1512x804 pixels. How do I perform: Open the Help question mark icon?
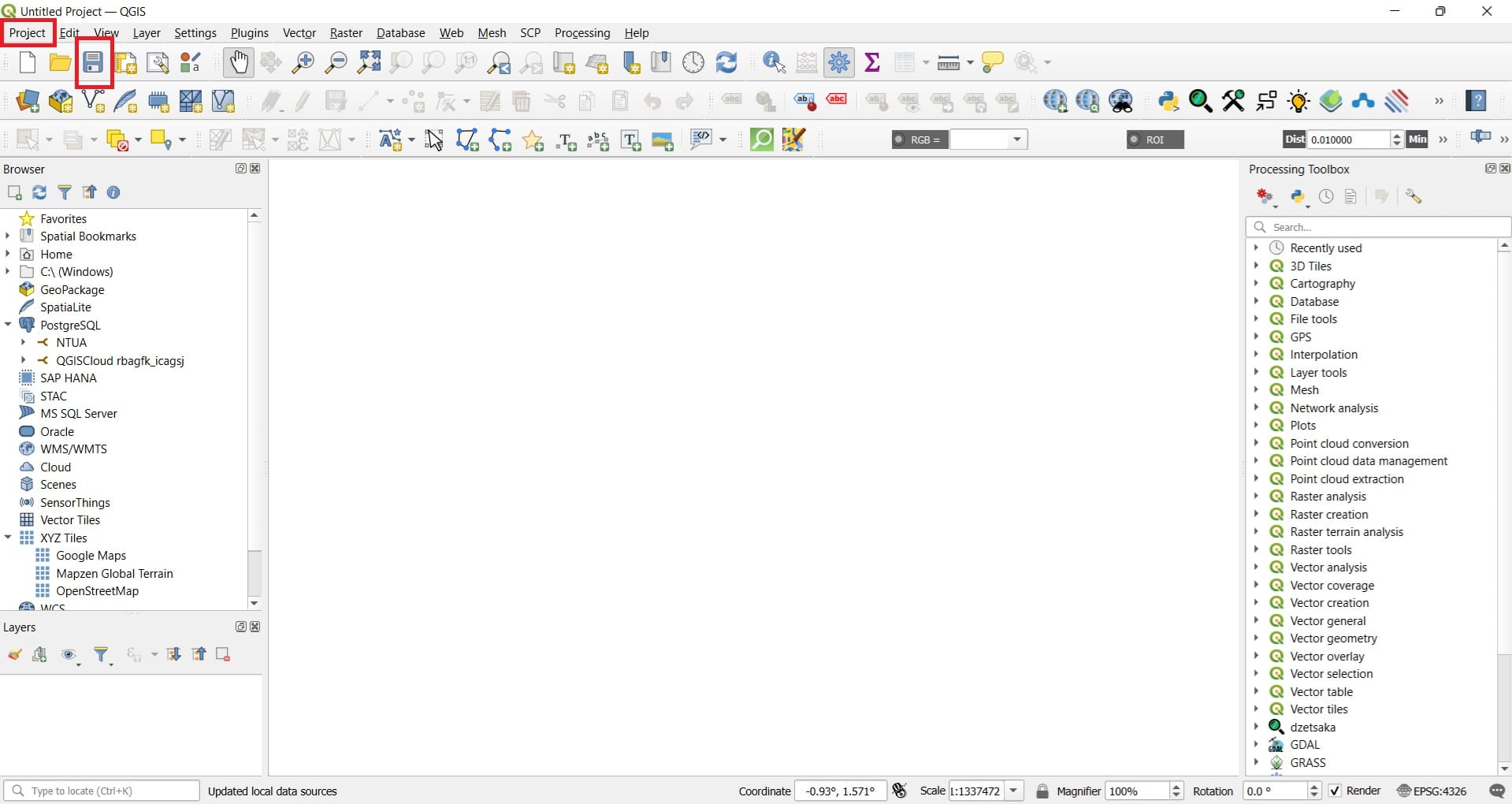coord(1477,101)
